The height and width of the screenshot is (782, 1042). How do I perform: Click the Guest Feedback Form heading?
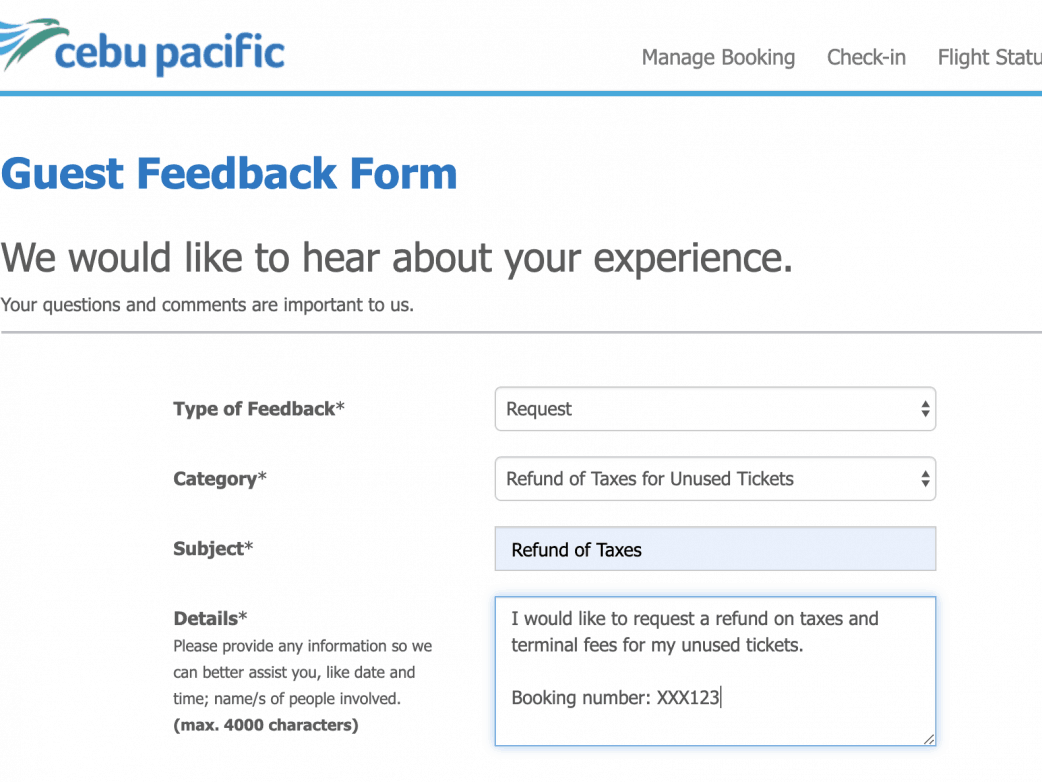click(x=229, y=173)
